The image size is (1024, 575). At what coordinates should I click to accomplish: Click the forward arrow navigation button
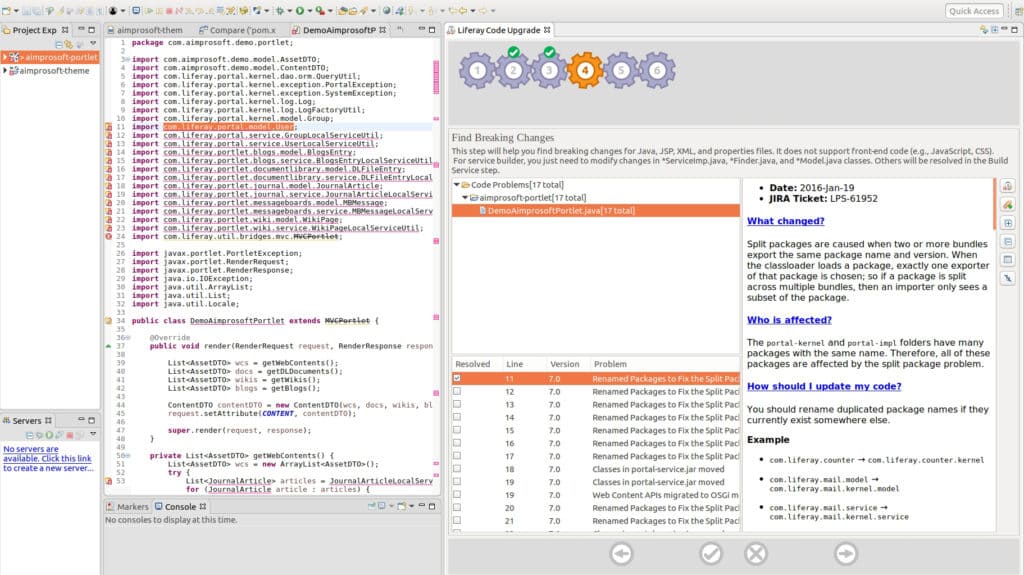tap(846, 554)
